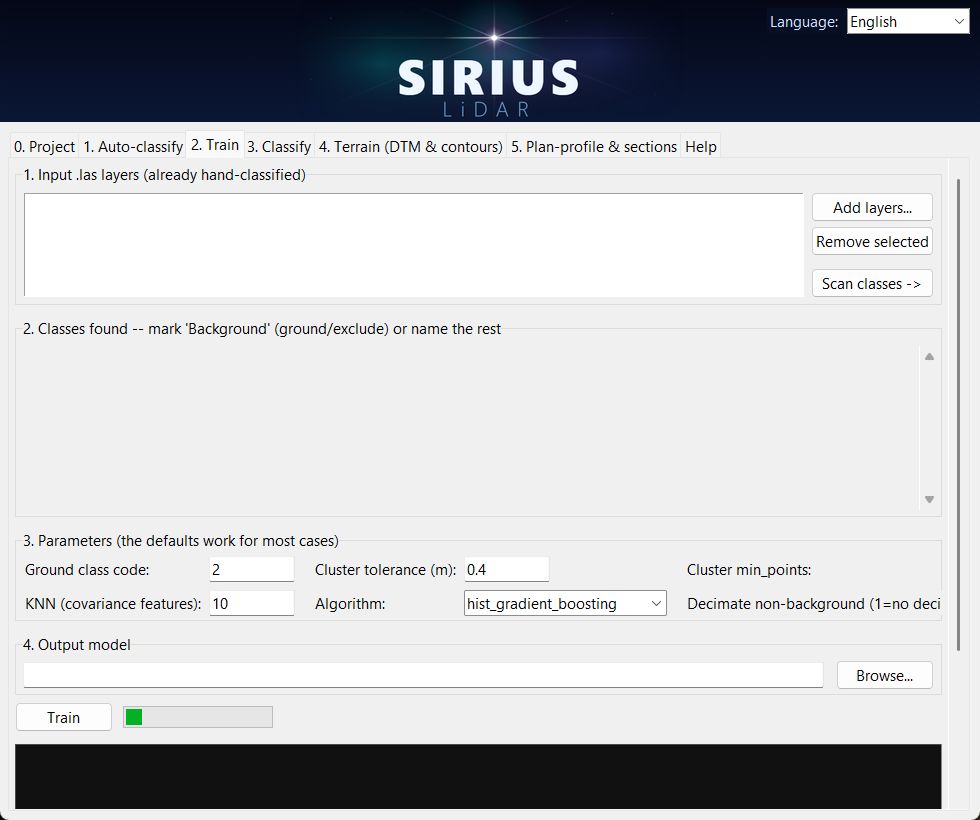Click inside the input .las layers list

[414, 245]
